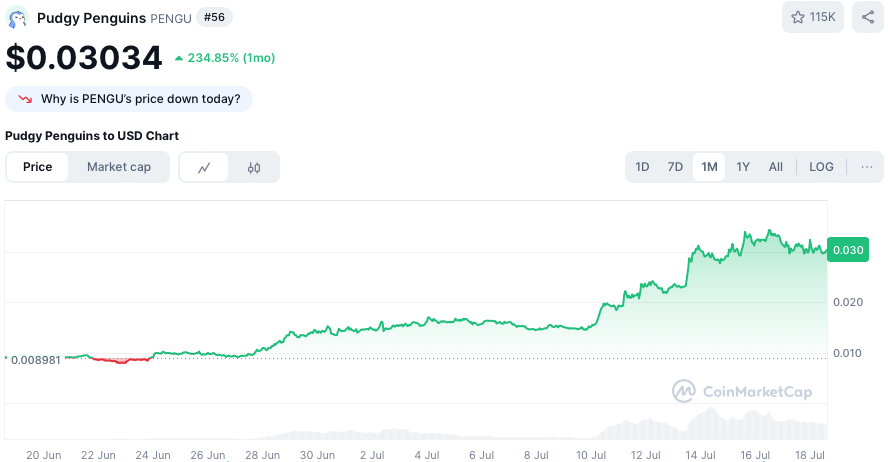Click the 0.020 y-axis label
The image size is (888, 462).
click(848, 302)
